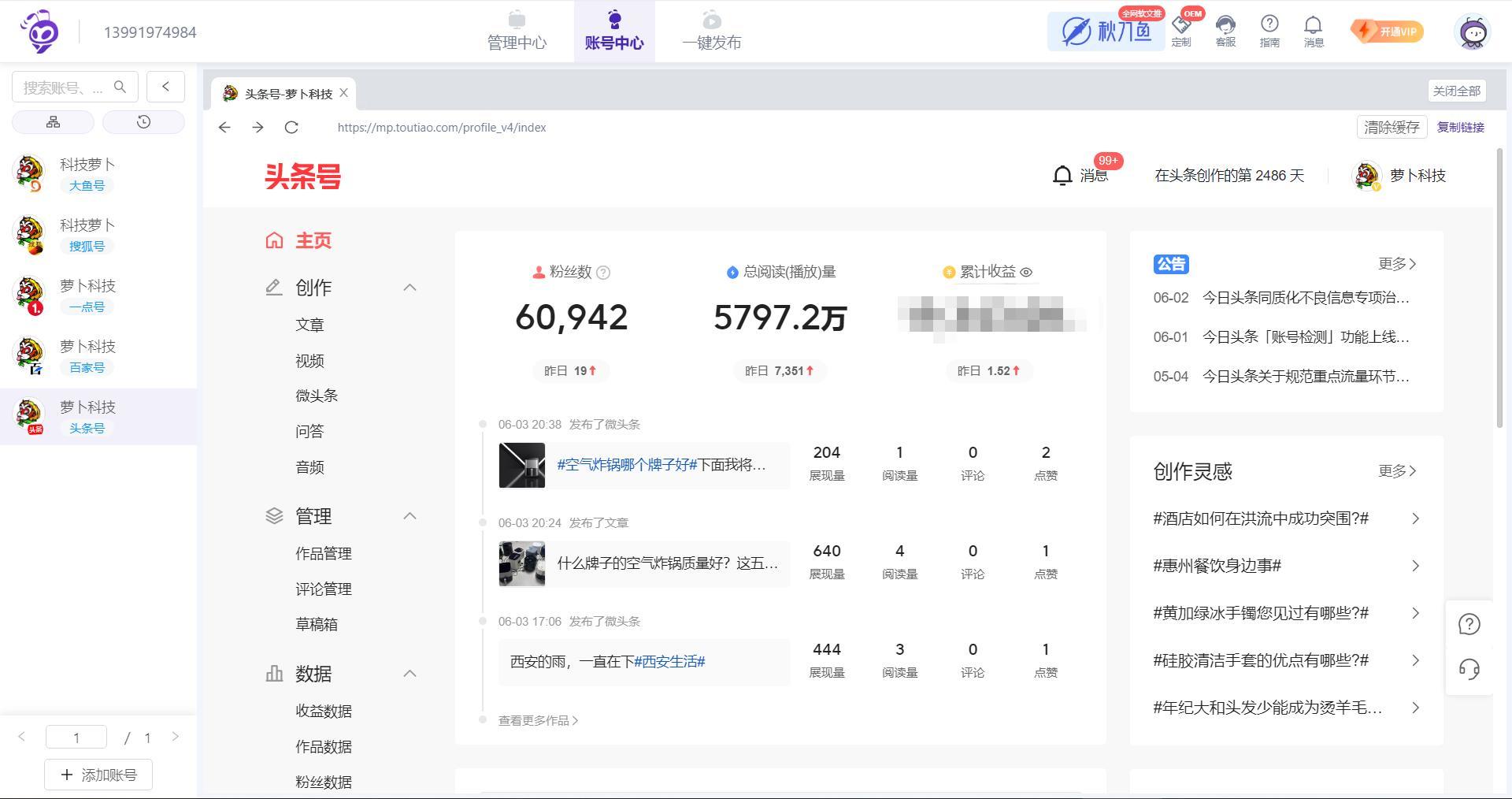Click the 萝卜科技 profile avatar in 头条号 header
The image size is (1512, 799).
coord(1366,176)
